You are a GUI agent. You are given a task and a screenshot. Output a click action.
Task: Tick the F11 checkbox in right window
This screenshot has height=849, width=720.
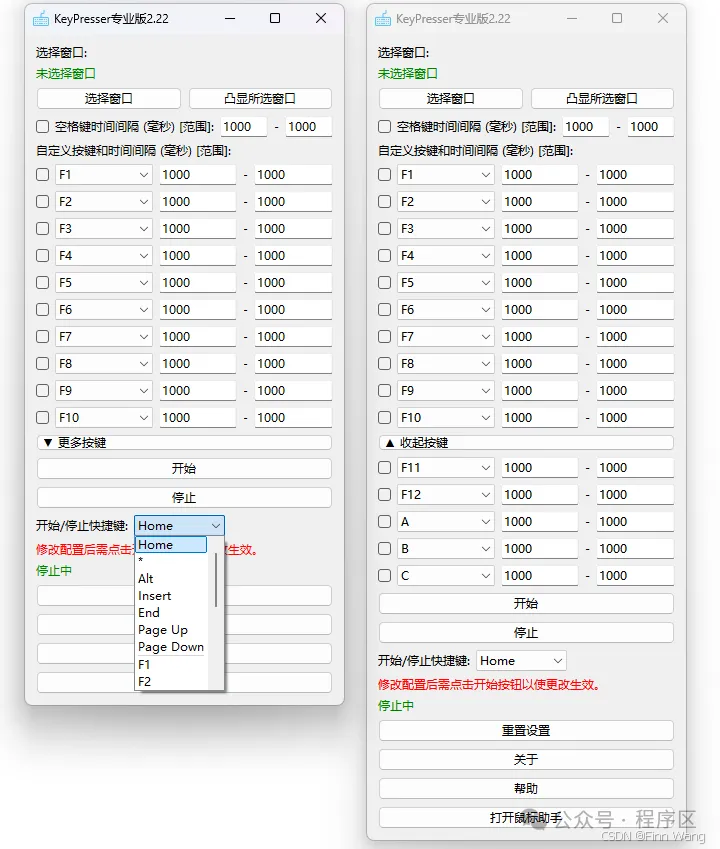point(384,467)
